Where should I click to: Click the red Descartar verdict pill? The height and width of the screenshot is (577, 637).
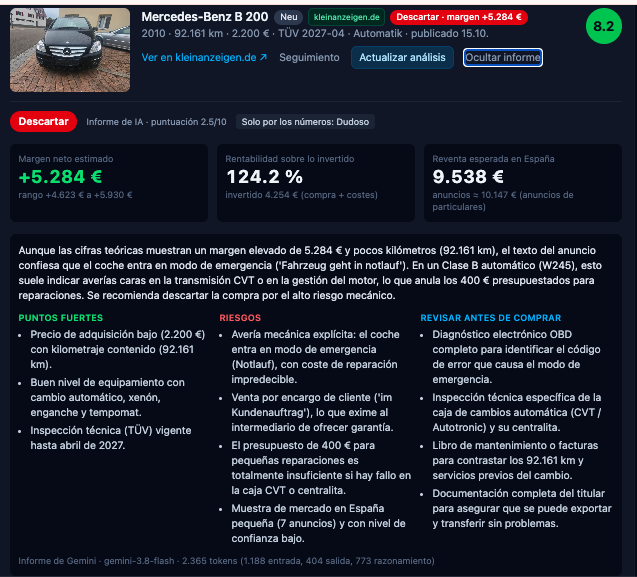[x=43, y=121]
